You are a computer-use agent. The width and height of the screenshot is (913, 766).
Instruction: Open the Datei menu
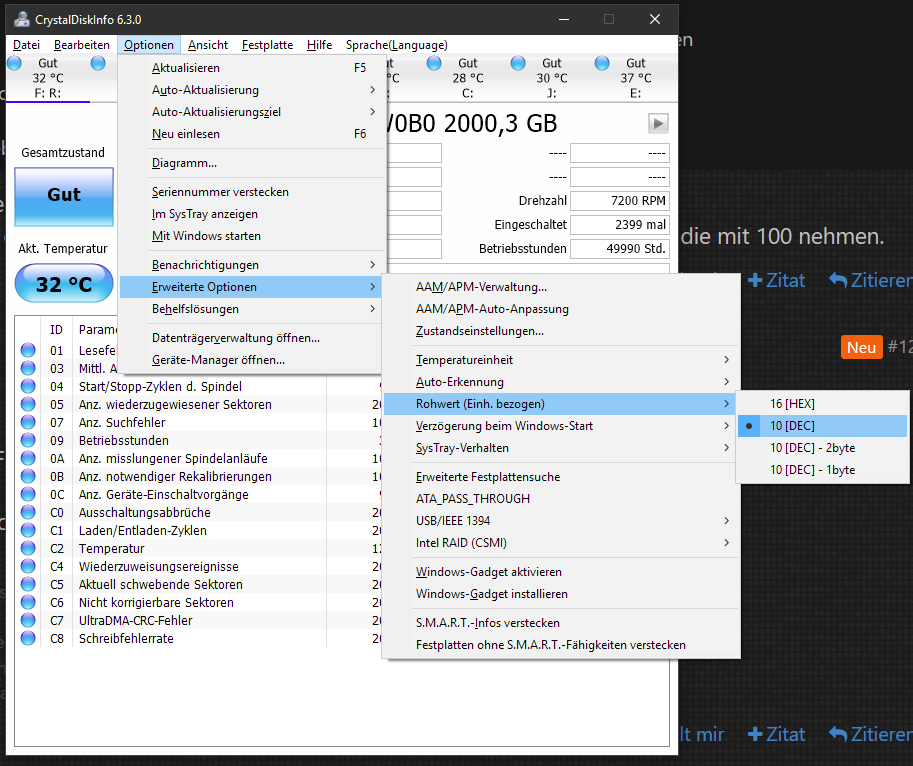pos(26,45)
